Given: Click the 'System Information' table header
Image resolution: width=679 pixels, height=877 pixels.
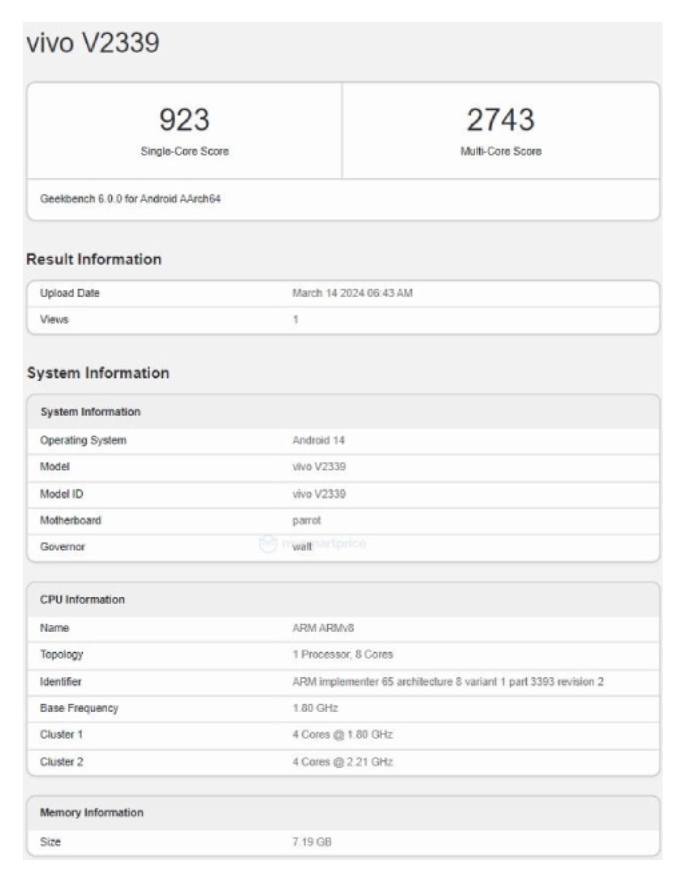Looking at the screenshot, I should 90,412.
